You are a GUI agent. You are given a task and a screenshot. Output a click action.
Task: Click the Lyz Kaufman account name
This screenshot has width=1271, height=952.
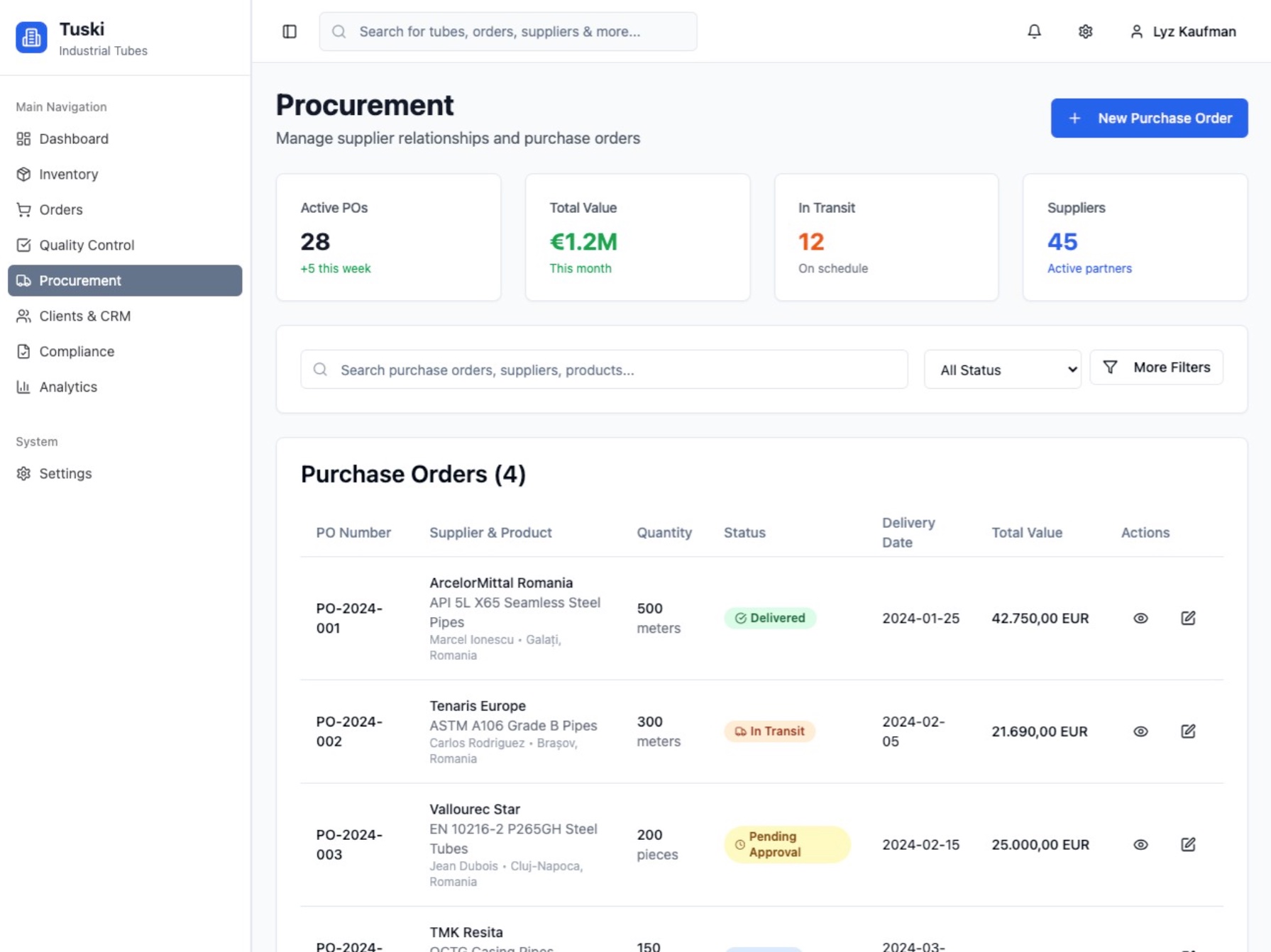[1194, 31]
